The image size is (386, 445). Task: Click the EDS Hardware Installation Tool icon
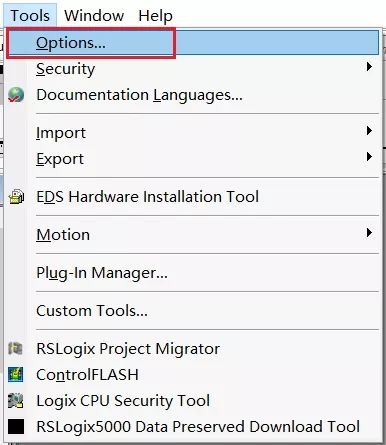[x=16, y=196]
